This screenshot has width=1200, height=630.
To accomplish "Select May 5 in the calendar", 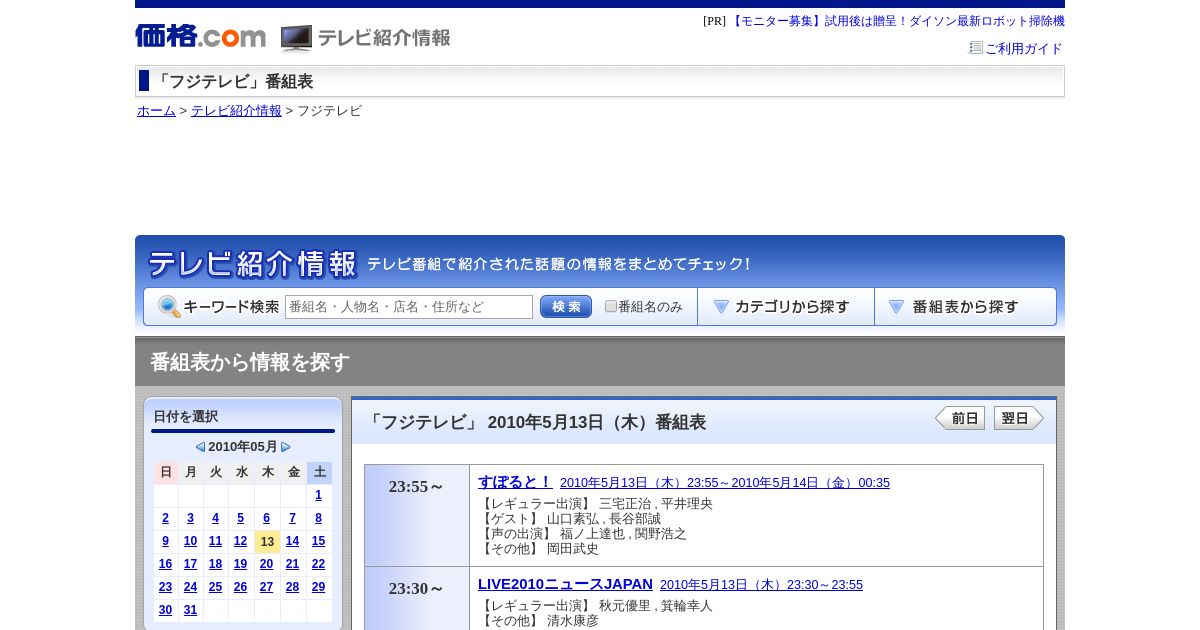I will click(240, 518).
